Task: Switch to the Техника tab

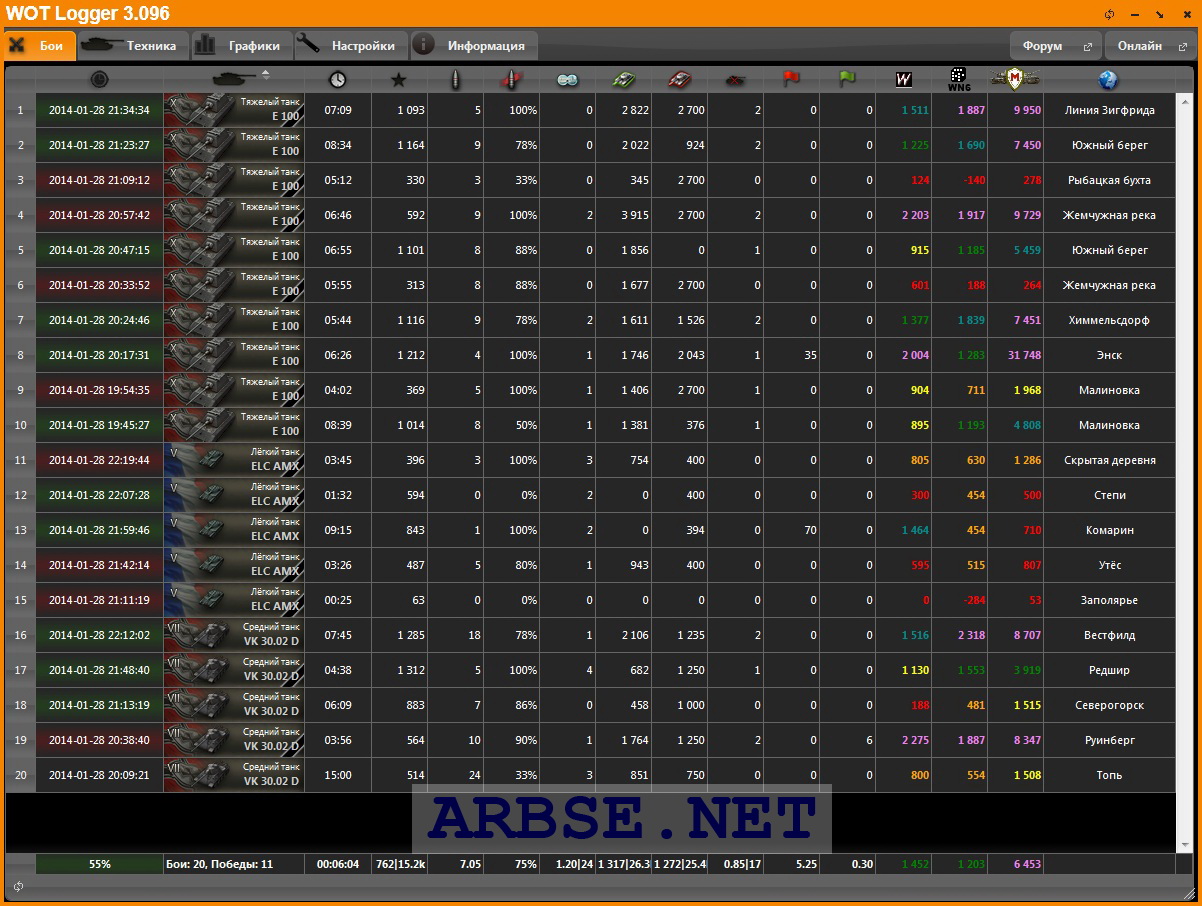Action: point(133,45)
